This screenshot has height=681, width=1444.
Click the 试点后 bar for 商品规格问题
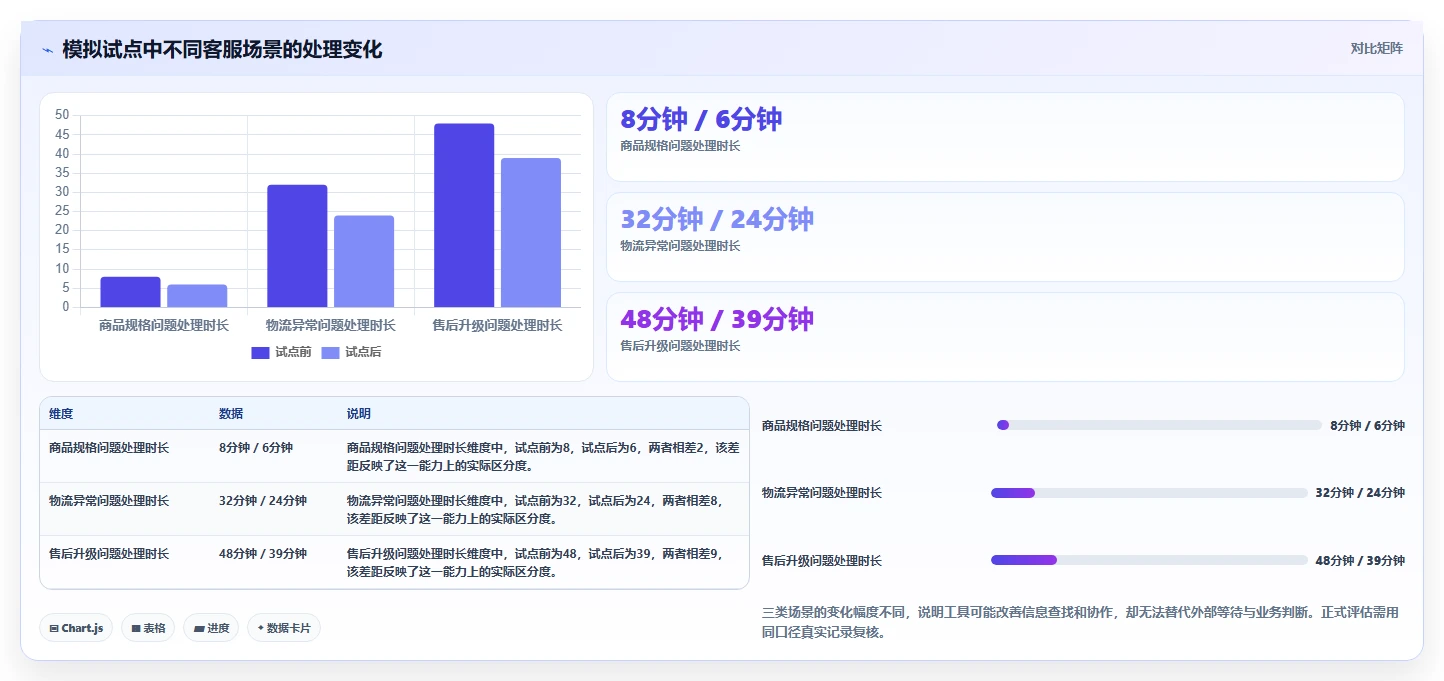tap(197, 296)
